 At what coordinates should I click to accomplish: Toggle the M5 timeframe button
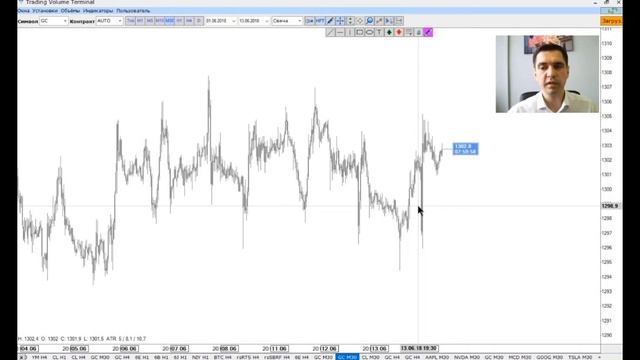(150, 20)
